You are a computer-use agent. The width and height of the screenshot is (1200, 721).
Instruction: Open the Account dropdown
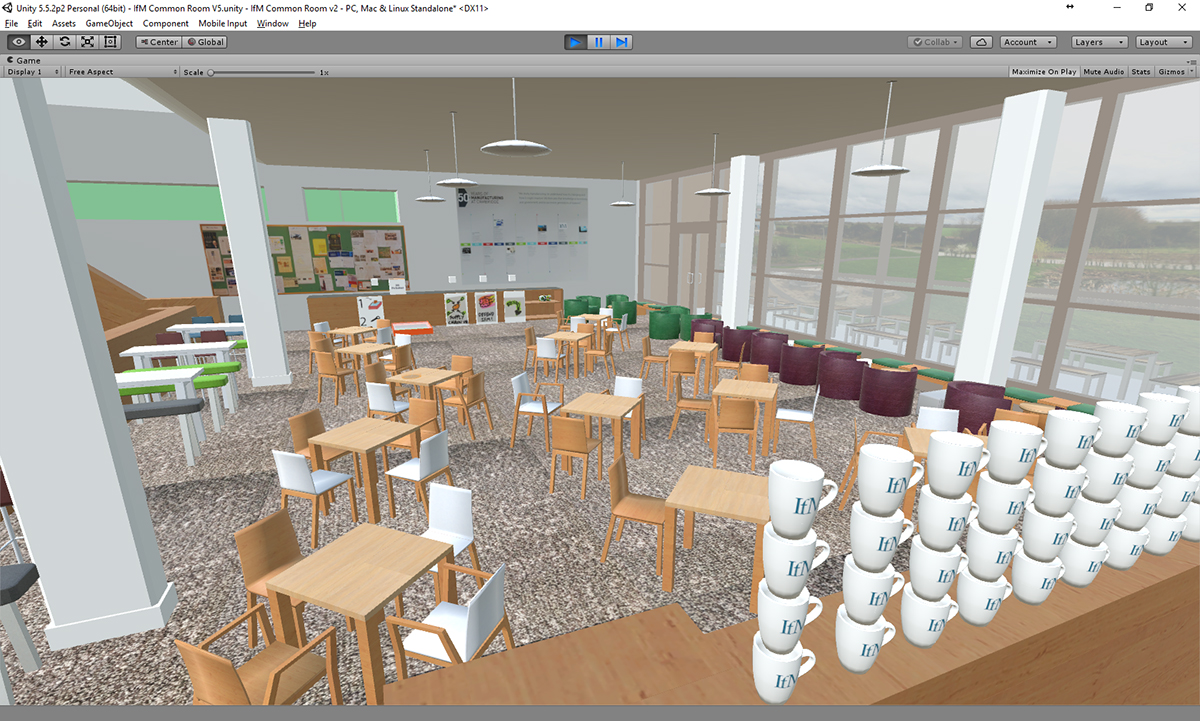[x=1028, y=42]
